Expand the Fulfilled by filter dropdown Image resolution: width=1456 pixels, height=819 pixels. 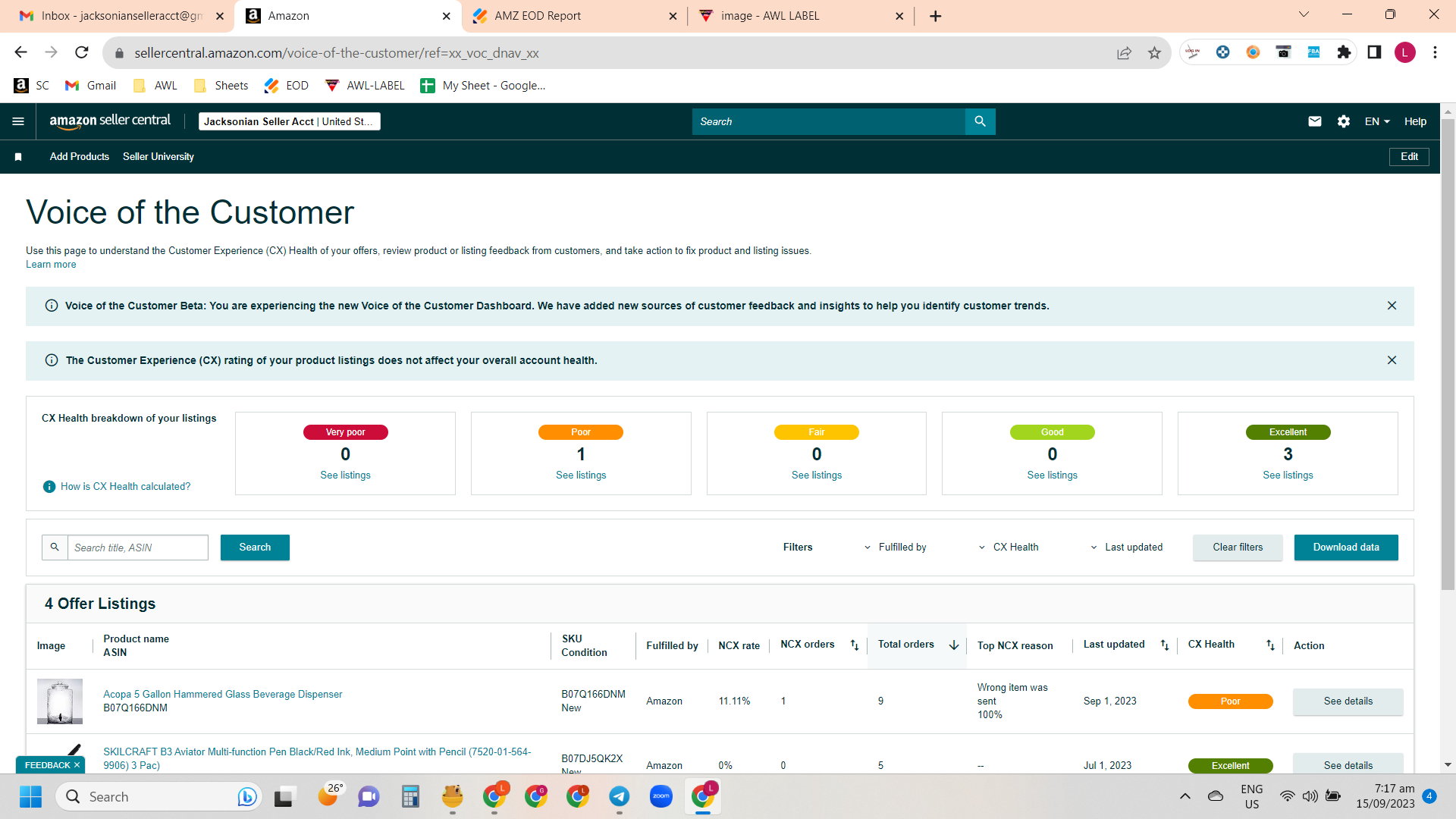[896, 548]
